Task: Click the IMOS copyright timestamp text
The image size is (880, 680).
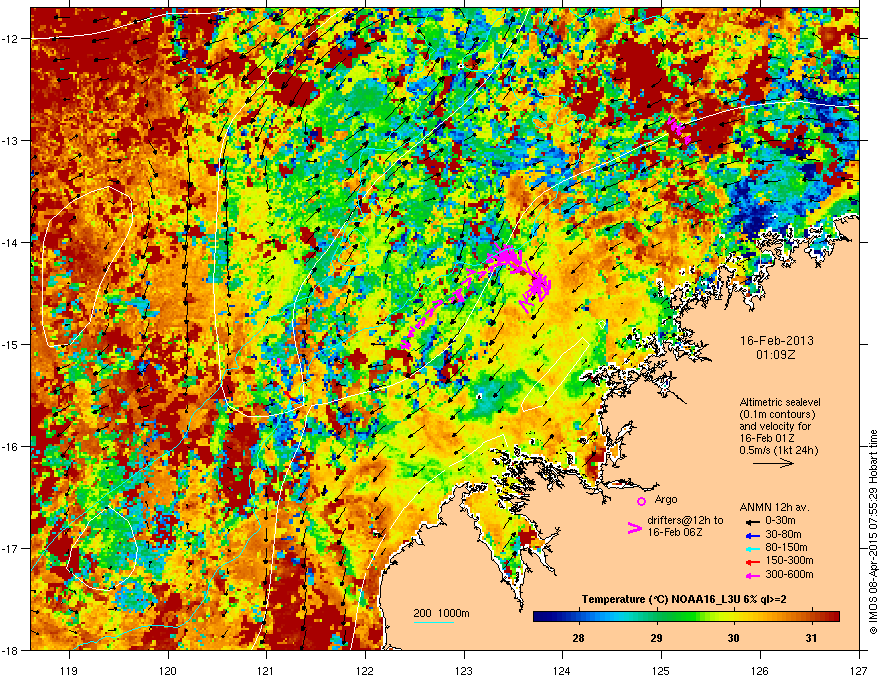Action: pos(873,532)
